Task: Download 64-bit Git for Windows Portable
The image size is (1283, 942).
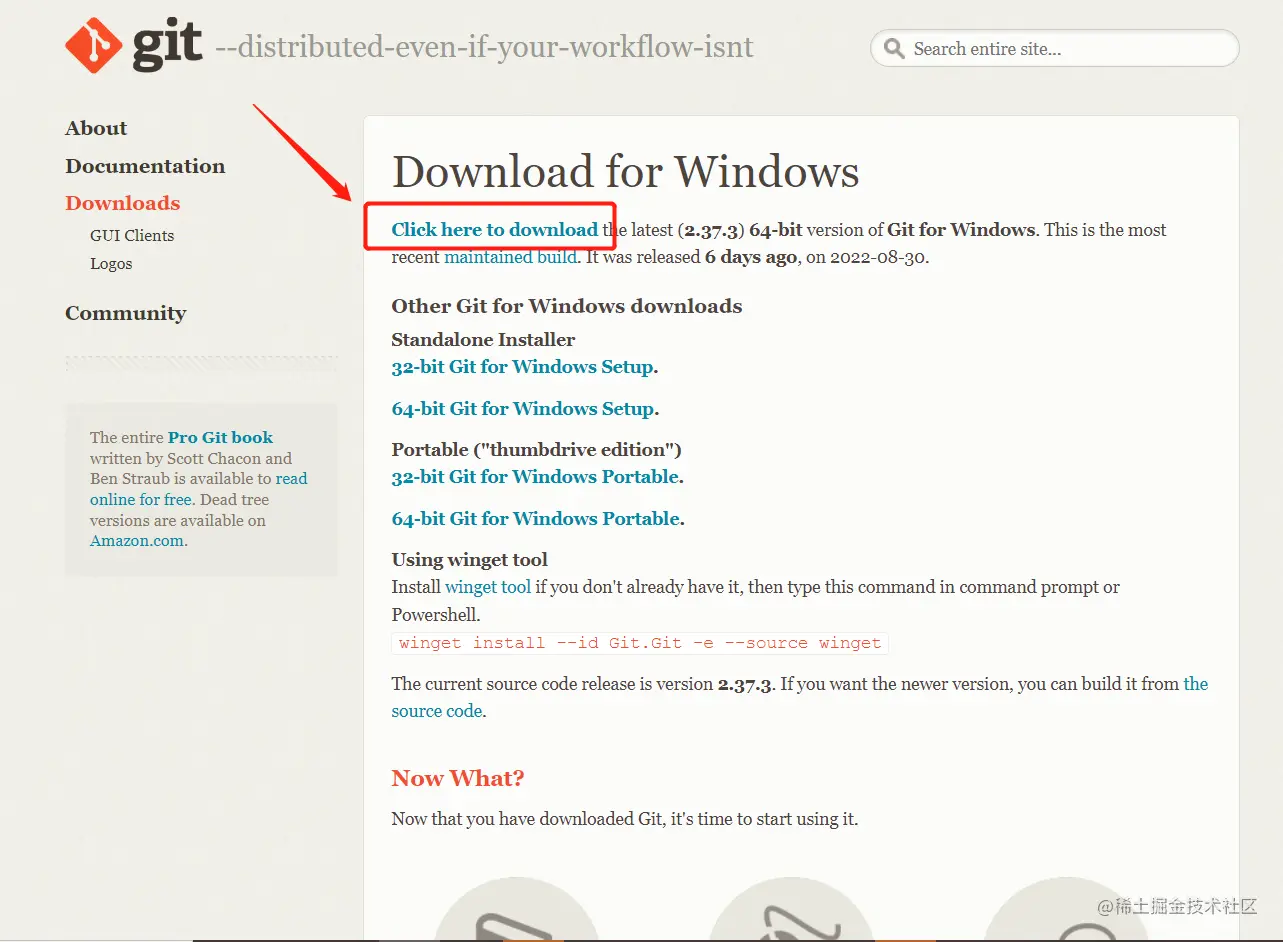Action: [536, 519]
